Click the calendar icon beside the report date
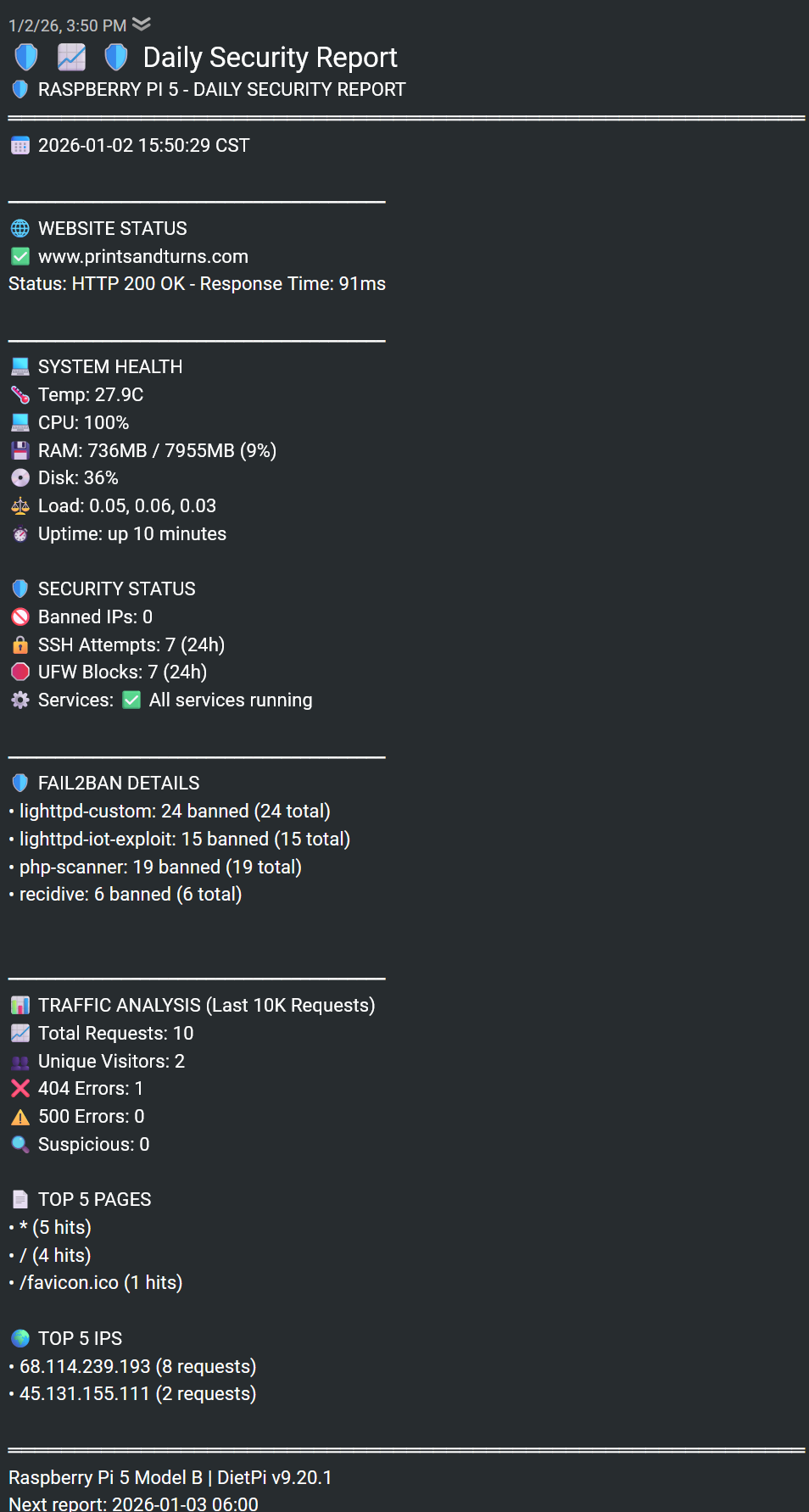The height and width of the screenshot is (1512, 809). [20, 145]
